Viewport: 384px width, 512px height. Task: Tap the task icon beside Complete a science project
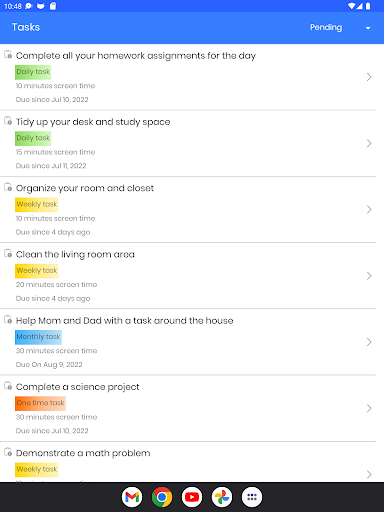(x=8, y=386)
